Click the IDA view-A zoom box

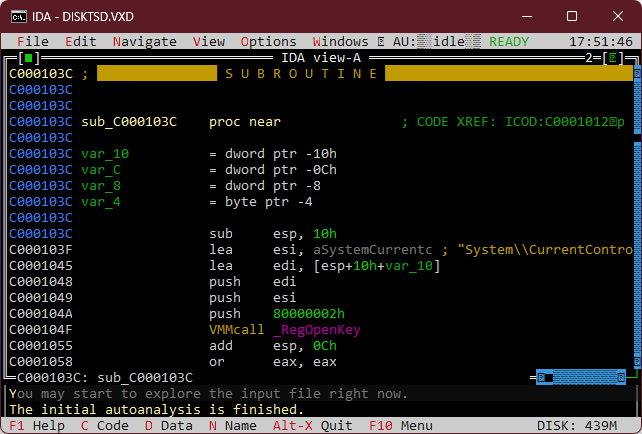click(x=612, y=58)
